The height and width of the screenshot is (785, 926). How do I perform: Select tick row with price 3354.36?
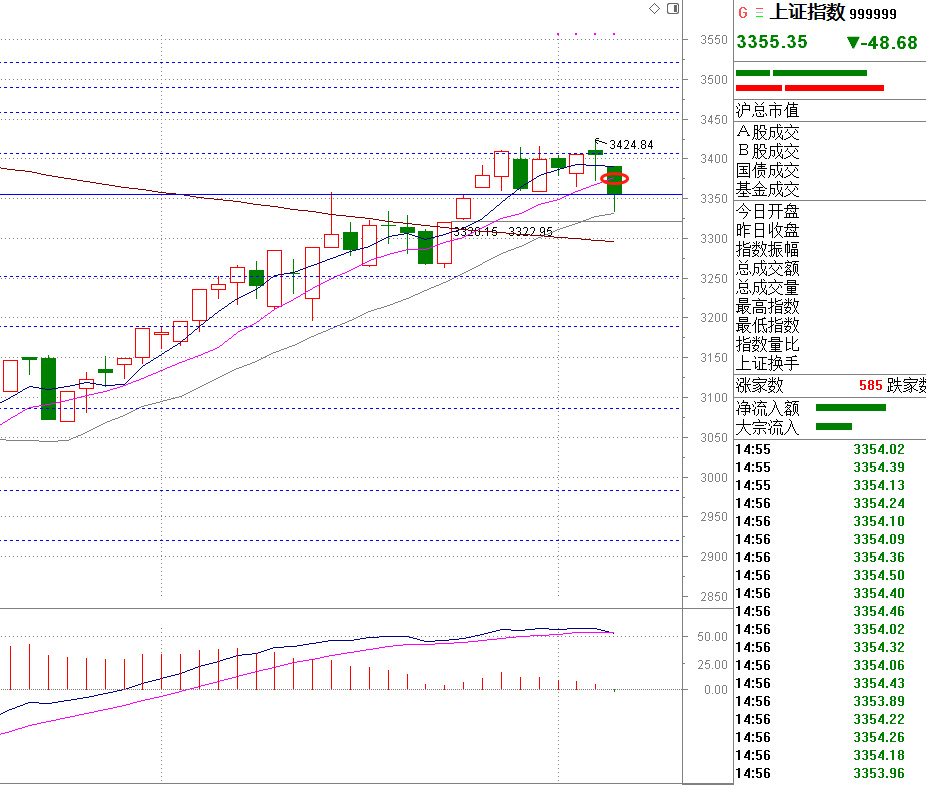pos(830,557)
